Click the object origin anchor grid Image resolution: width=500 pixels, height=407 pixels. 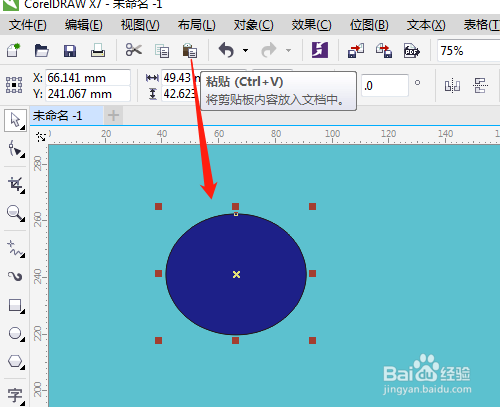[x=14, y=85]
